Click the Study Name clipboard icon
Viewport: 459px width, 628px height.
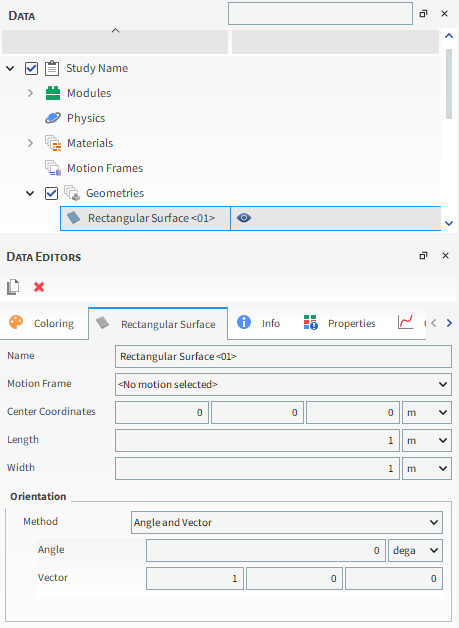(52, 68)
